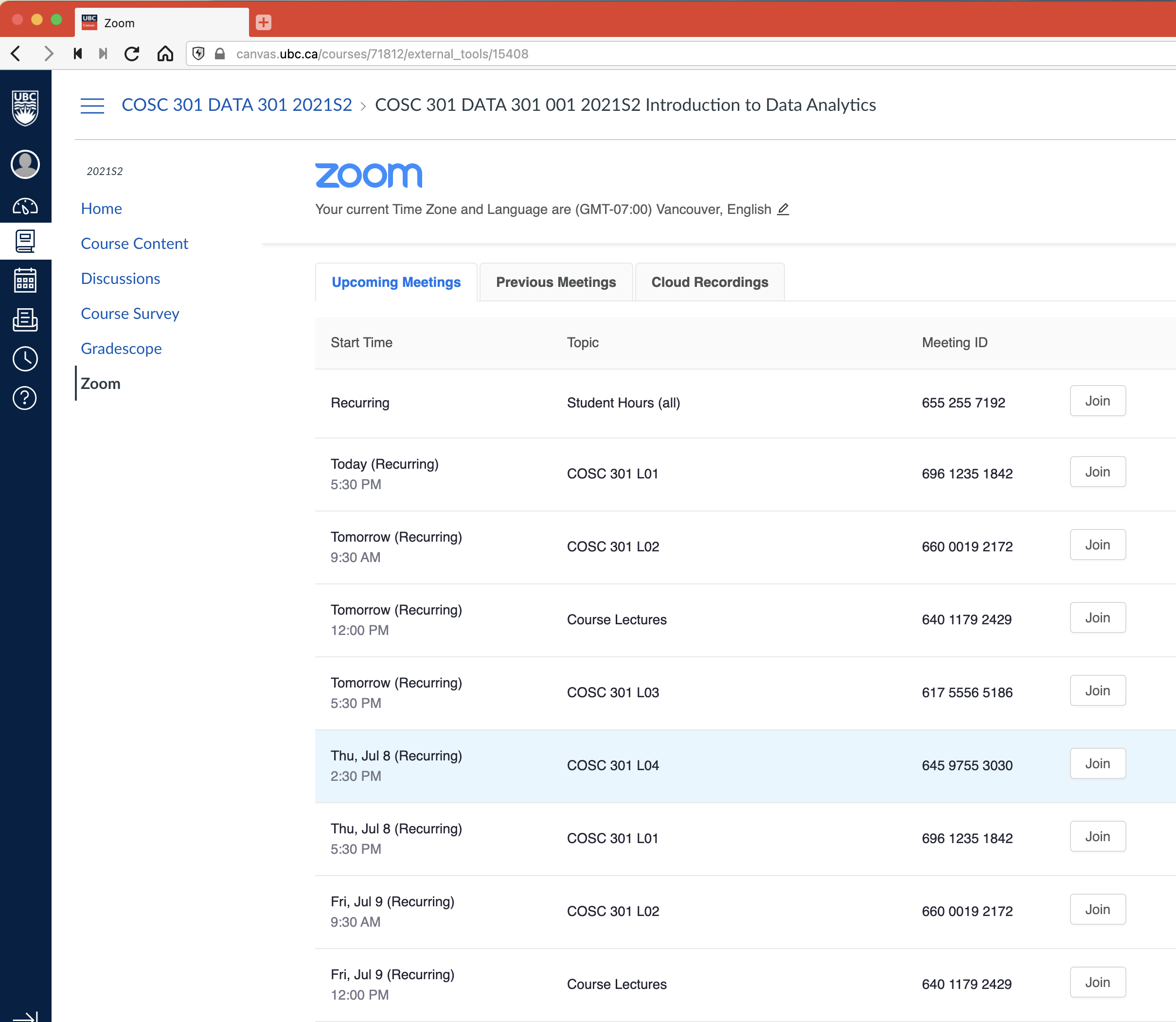Edit time zone with pencil icon
The image size is (1176, 1022).
[784, 209]
